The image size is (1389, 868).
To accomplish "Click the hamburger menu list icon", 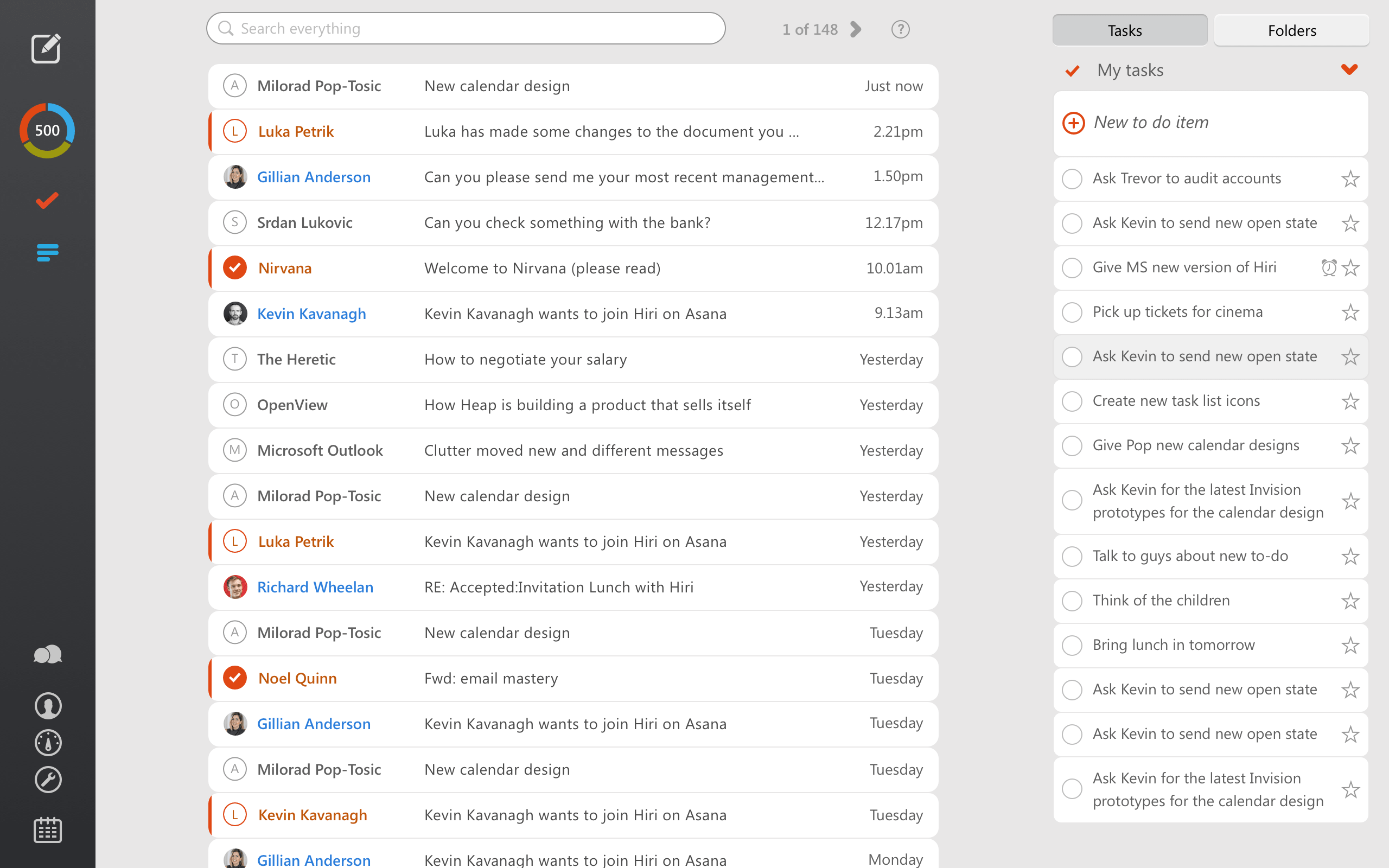I will click(x=48, y=252).
